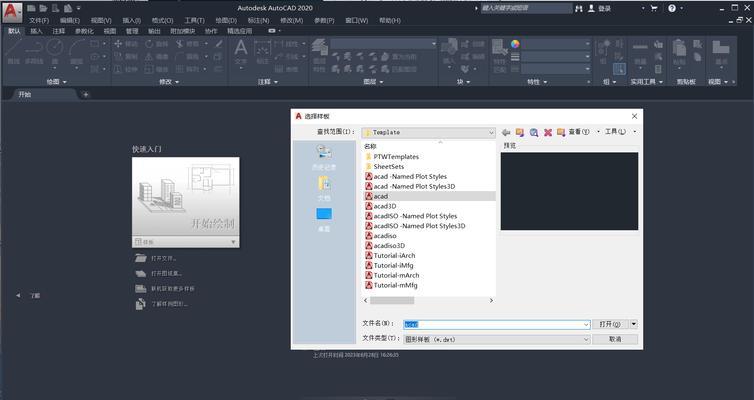This screenshot has height=400, width=754.
Task: Click the red X delete icon in the dialog
Action: pos(548,132)
